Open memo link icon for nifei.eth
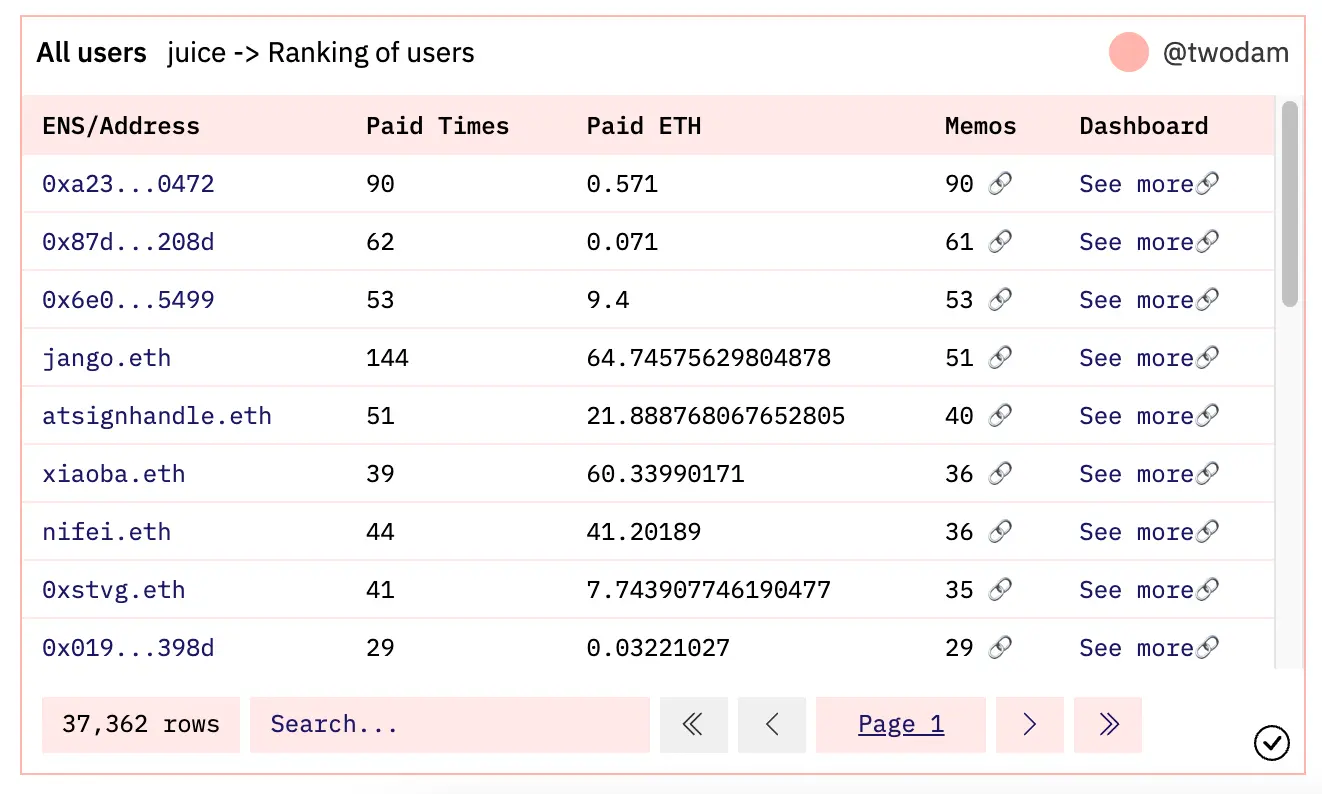 tap(1000, 531)
